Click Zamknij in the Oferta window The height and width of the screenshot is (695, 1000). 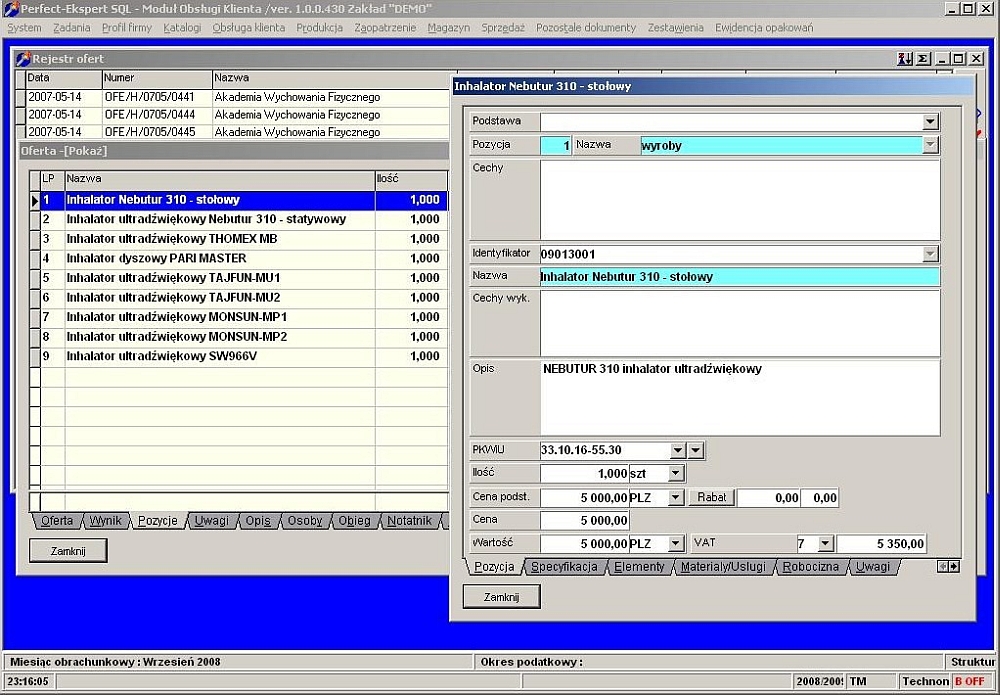pos(68,551)
